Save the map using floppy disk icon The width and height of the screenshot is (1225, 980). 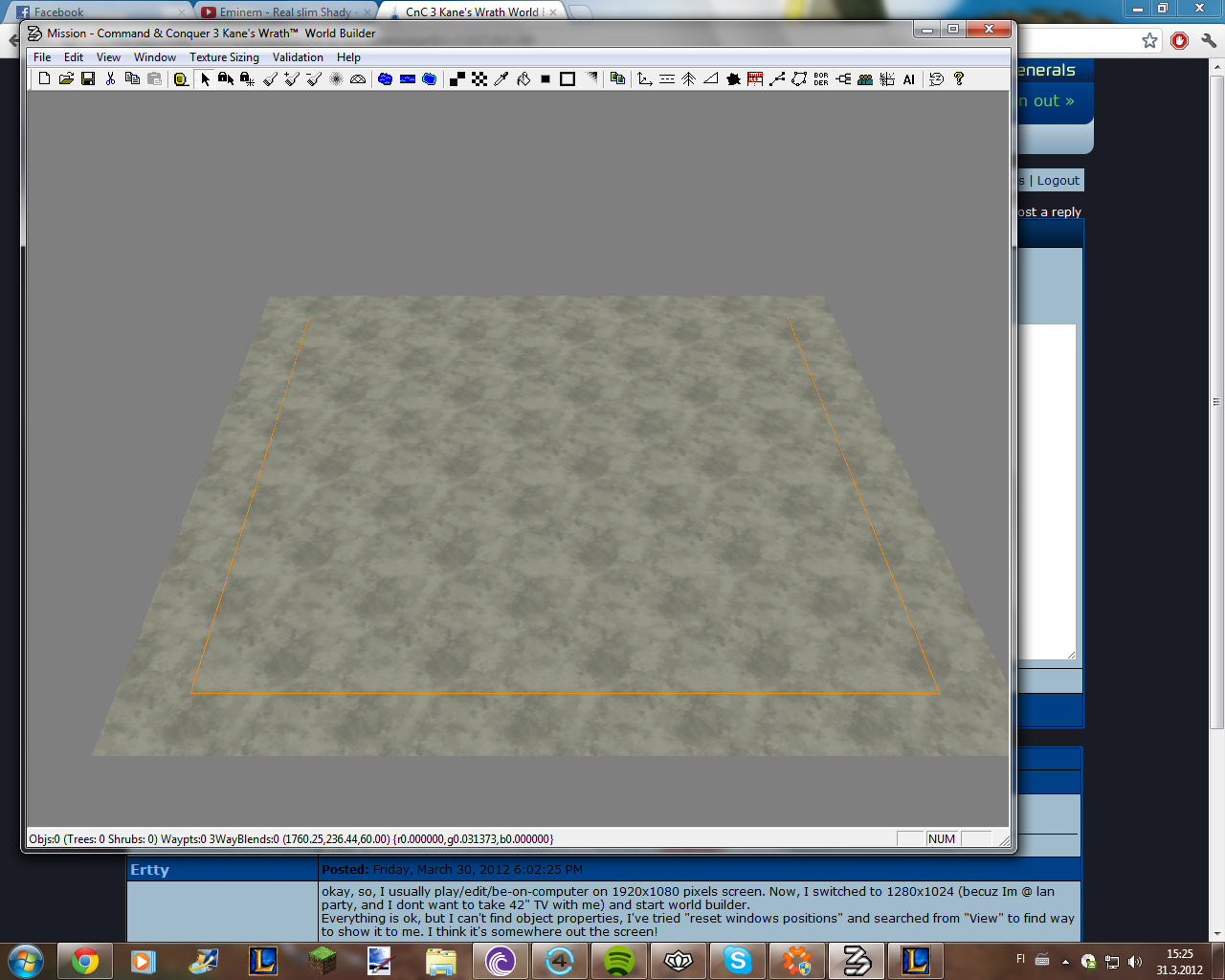[88, 79]
